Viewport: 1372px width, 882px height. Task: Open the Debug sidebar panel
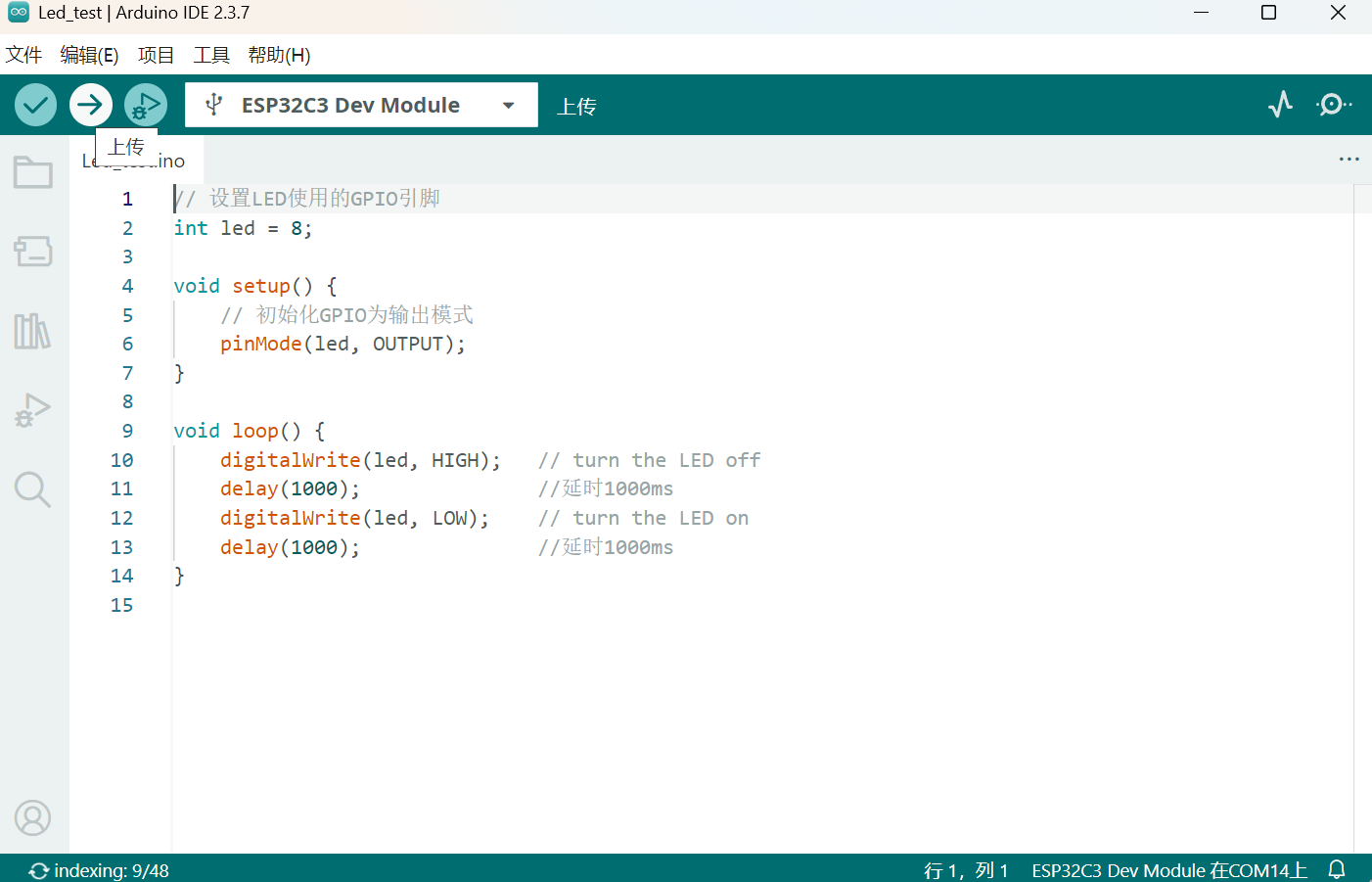(x=33, y=410)
